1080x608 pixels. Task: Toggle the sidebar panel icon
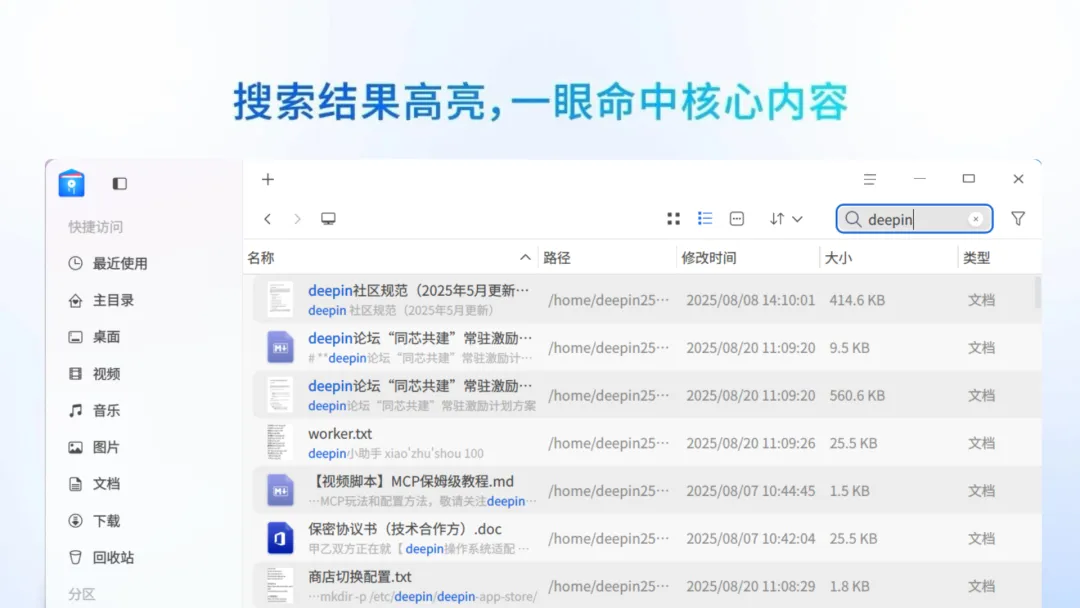(x=120, y=184)
